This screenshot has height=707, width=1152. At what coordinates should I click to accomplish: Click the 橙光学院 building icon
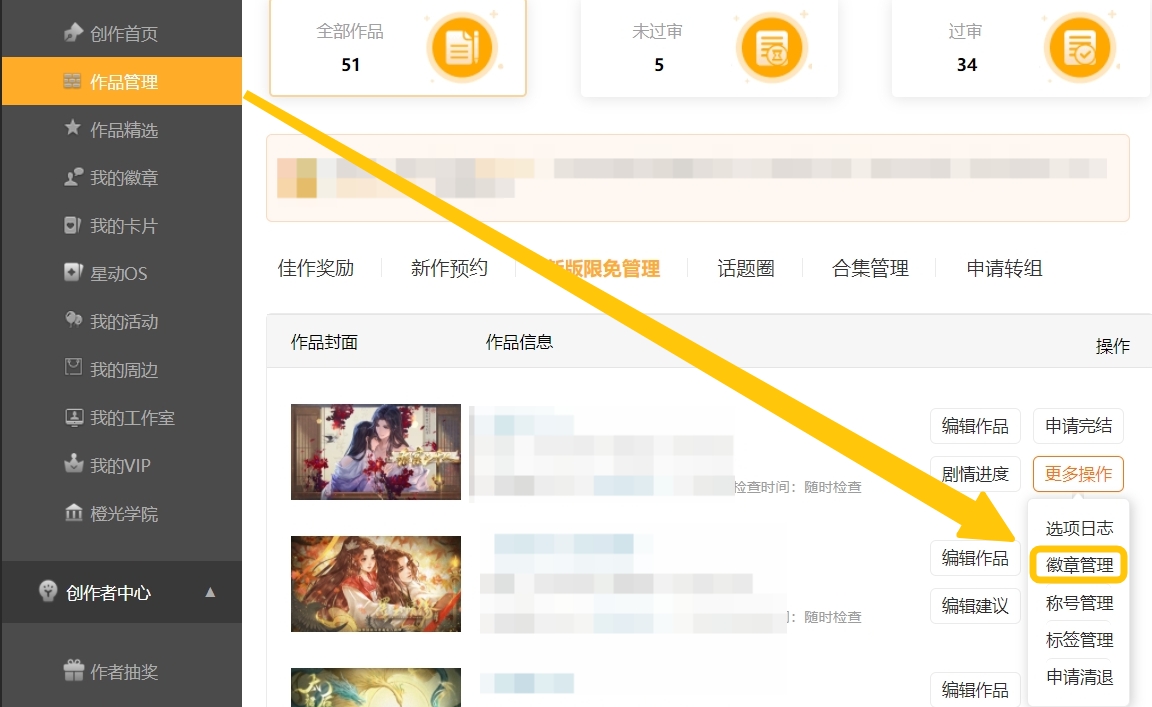[x=73, y=513]
